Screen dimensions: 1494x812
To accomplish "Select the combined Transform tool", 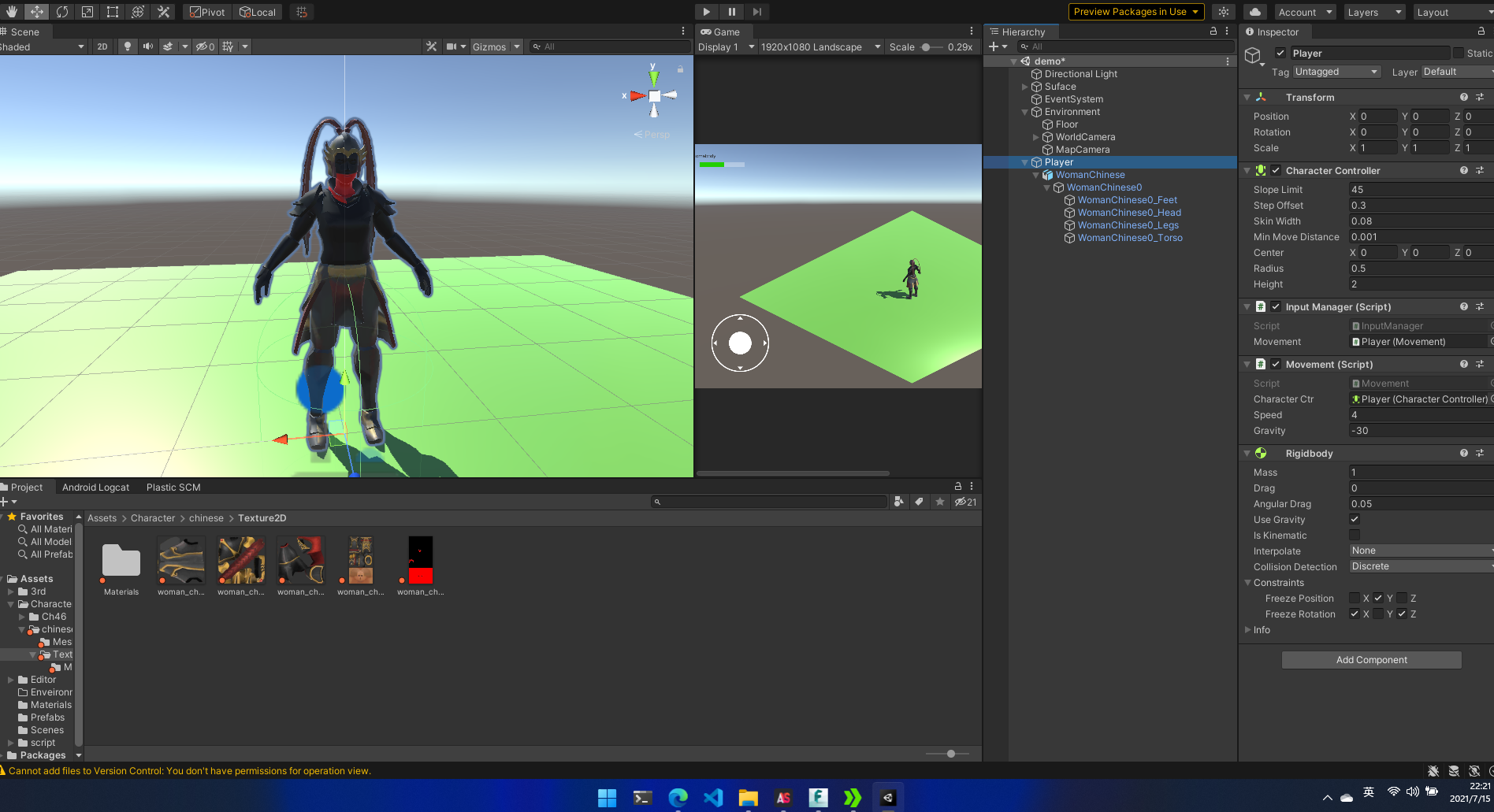I will tap(138, 12).
